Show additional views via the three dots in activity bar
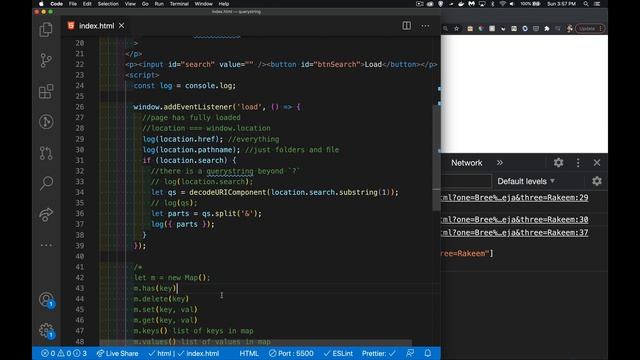Image resolution: width=640 pixels, height=360 pixels. (46, 245)
